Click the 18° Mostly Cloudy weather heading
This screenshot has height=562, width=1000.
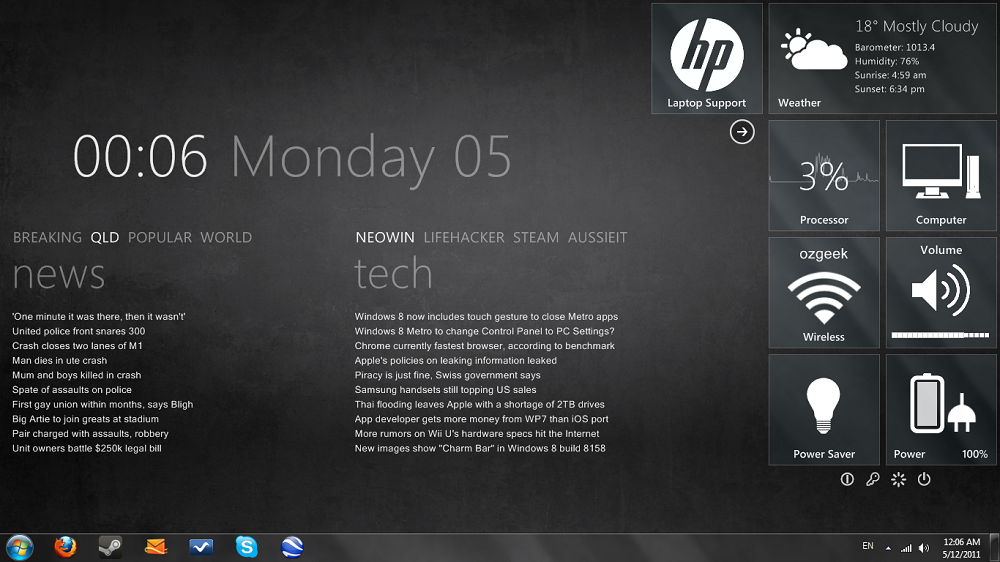point(916,26)
